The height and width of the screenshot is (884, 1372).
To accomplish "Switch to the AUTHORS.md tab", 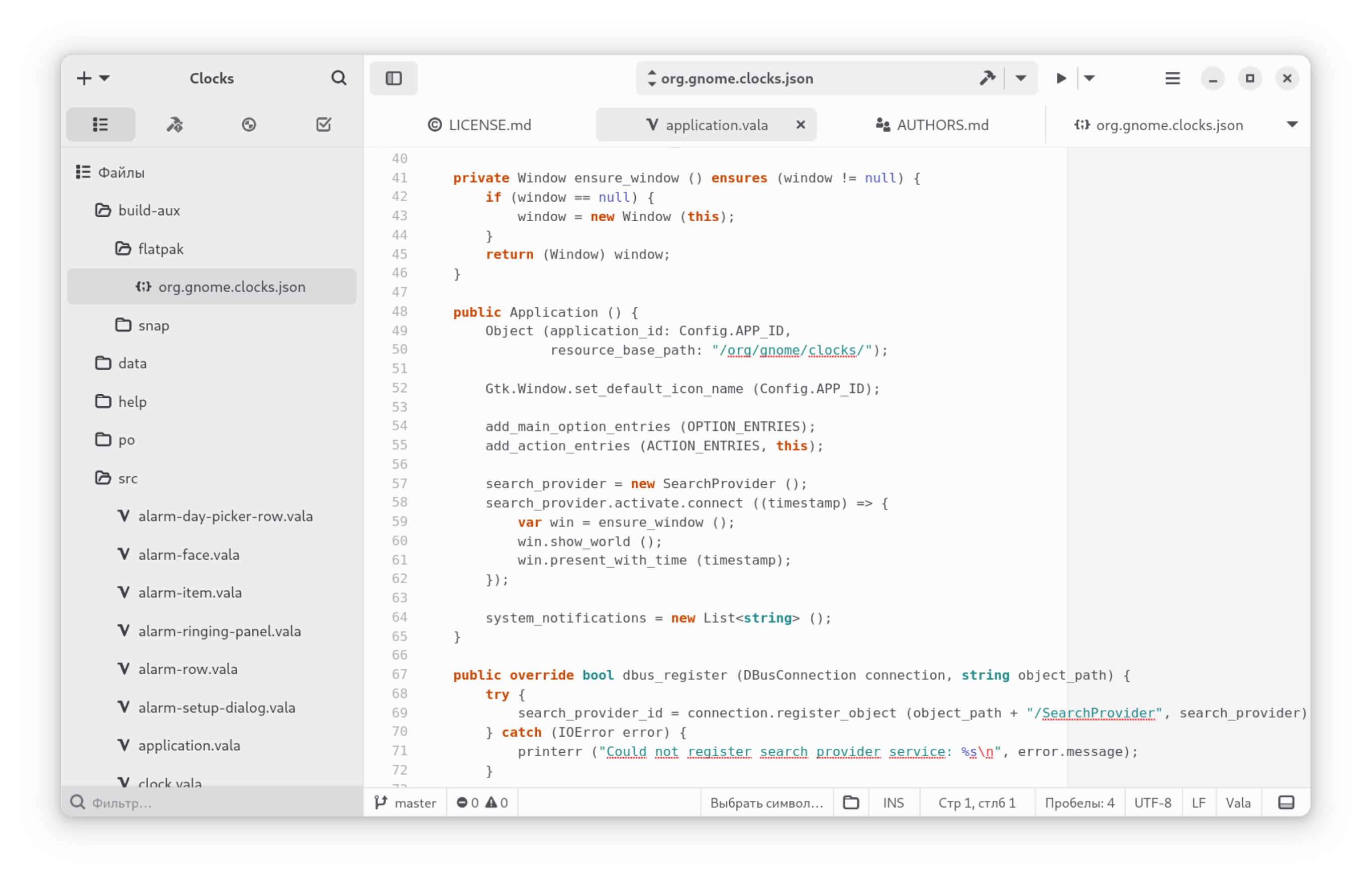I will (932, 125).
